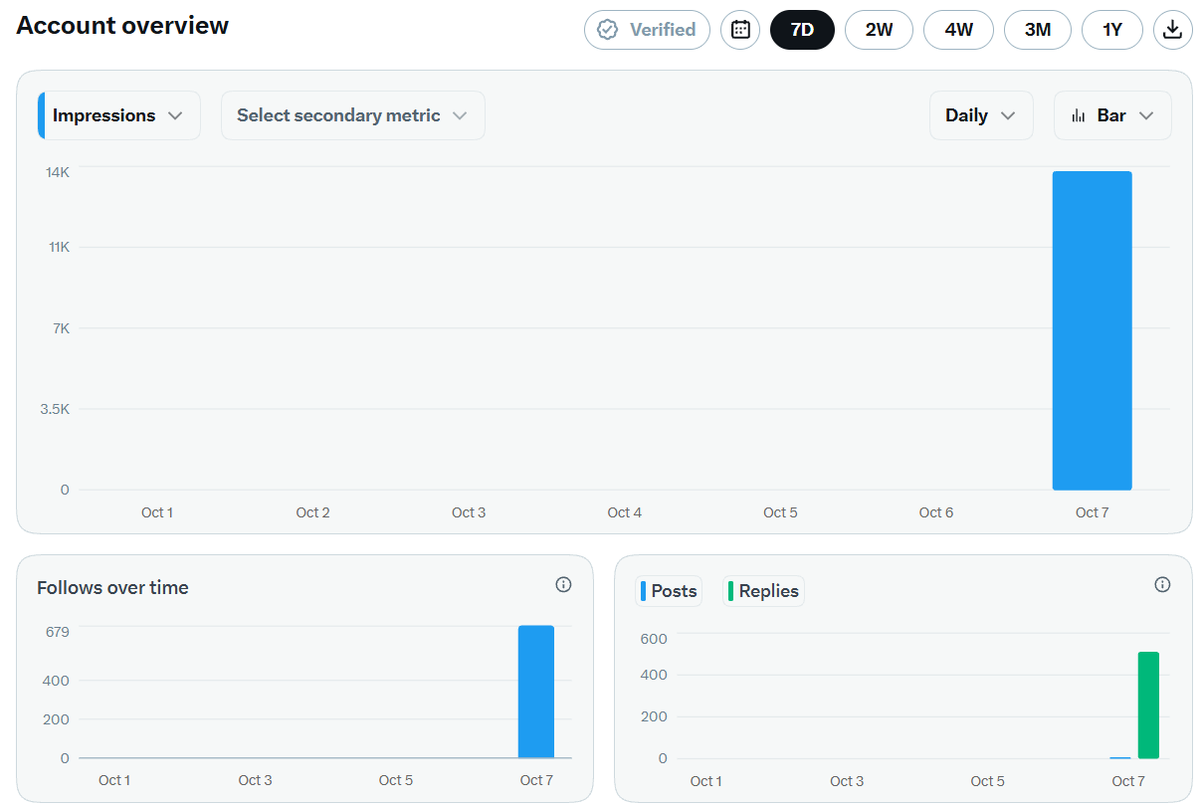Switch to the 7D time range

click(802, 30)
